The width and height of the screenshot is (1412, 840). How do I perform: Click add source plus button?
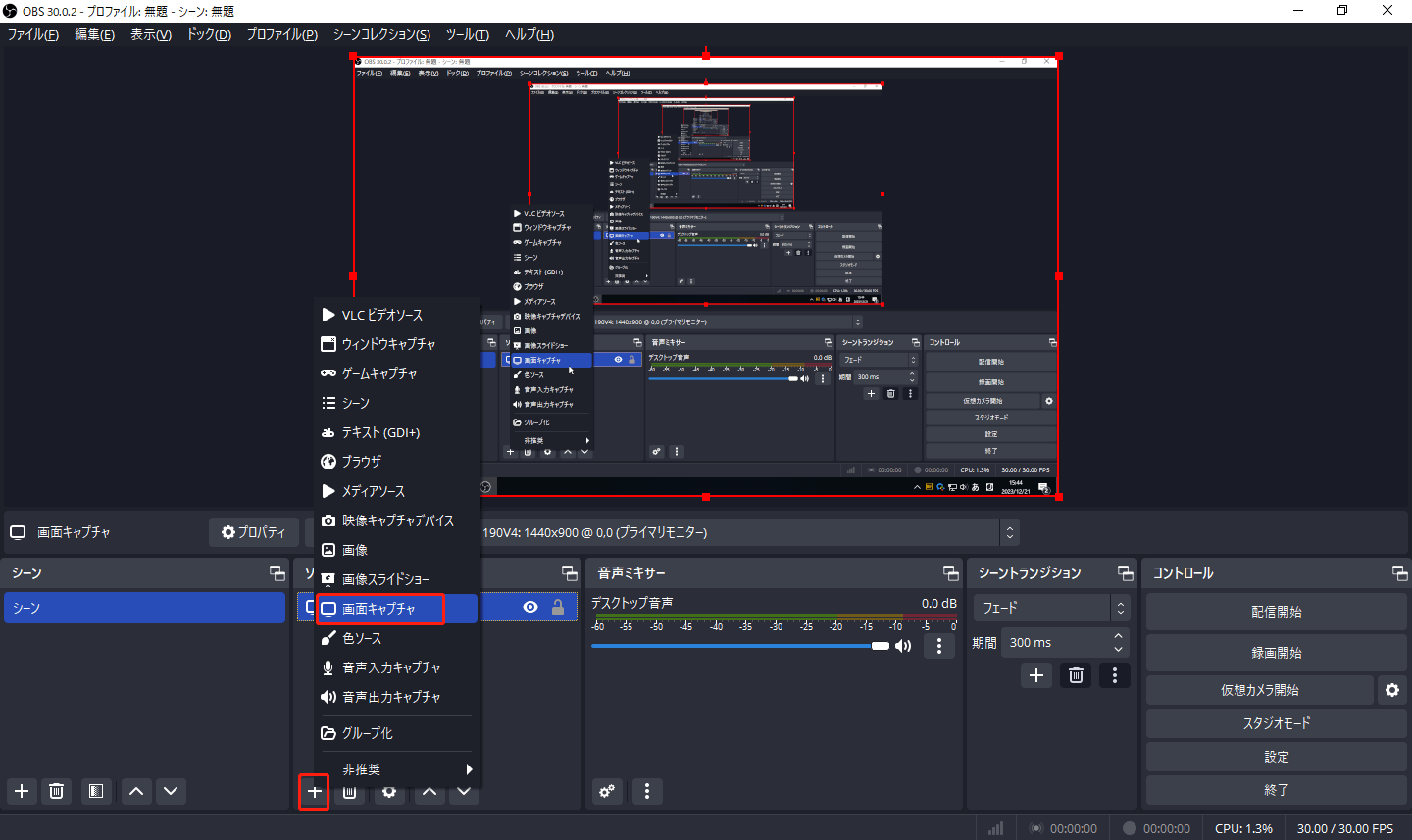pos(314,791)
